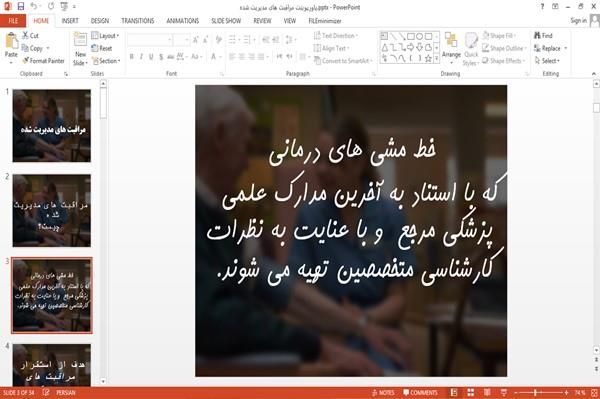Select the star shape in Drawing gallery
The width and height of the screenshot is (600, 399).
[428, 58]
